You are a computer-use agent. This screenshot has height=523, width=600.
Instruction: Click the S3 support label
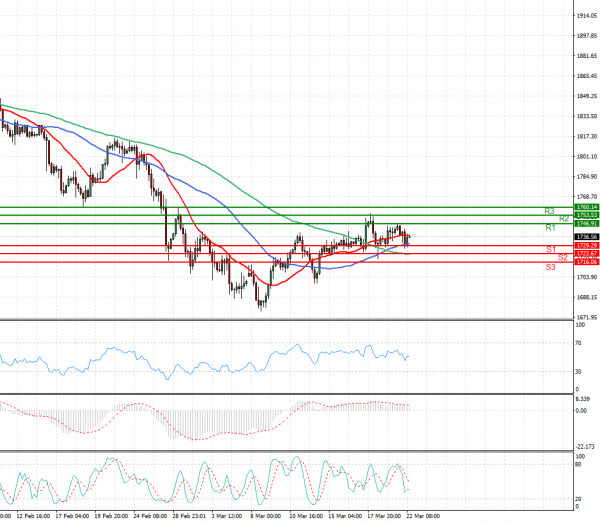[x=550, y=267]
